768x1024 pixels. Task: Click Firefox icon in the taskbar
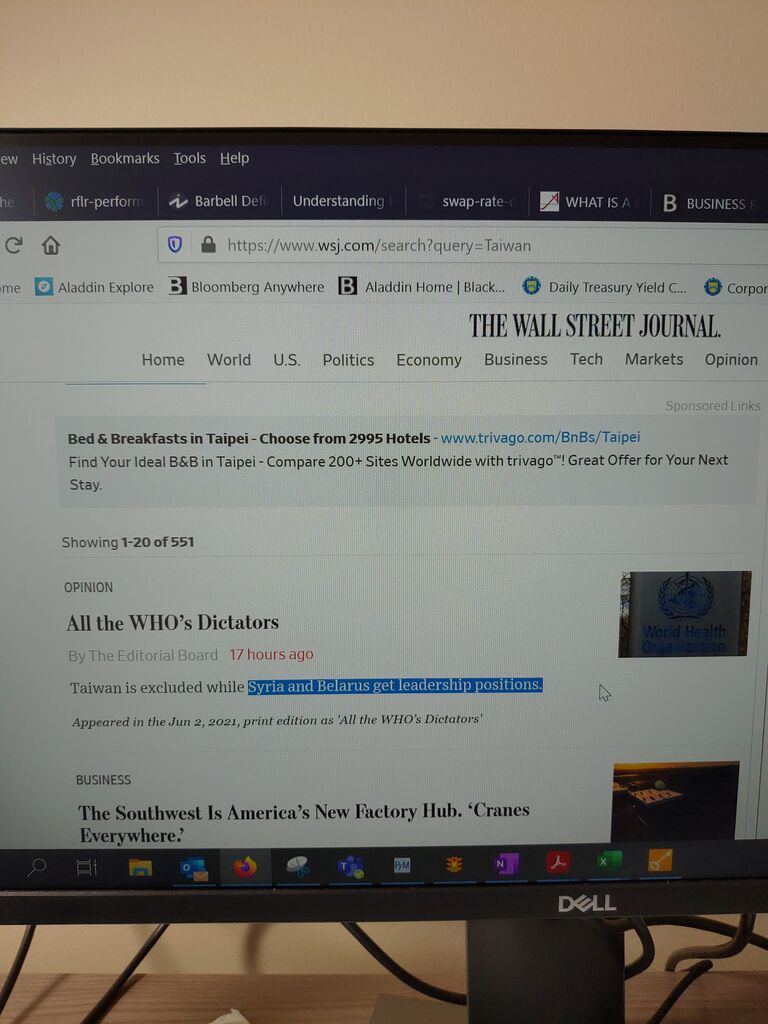(x=246, y=867)
